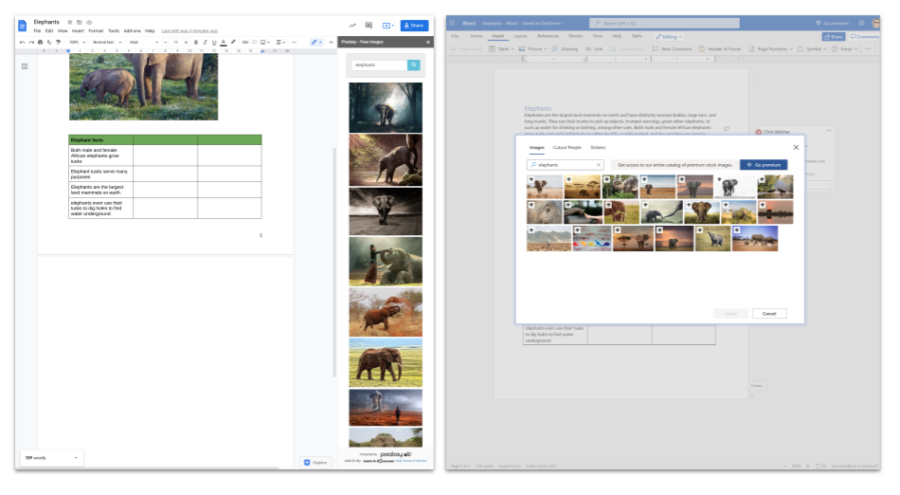Image resolution: width=900 pixels, height=495 pixels.
Task: Star the Elephants document in Google Docs
Action: (x=70, y=22)
